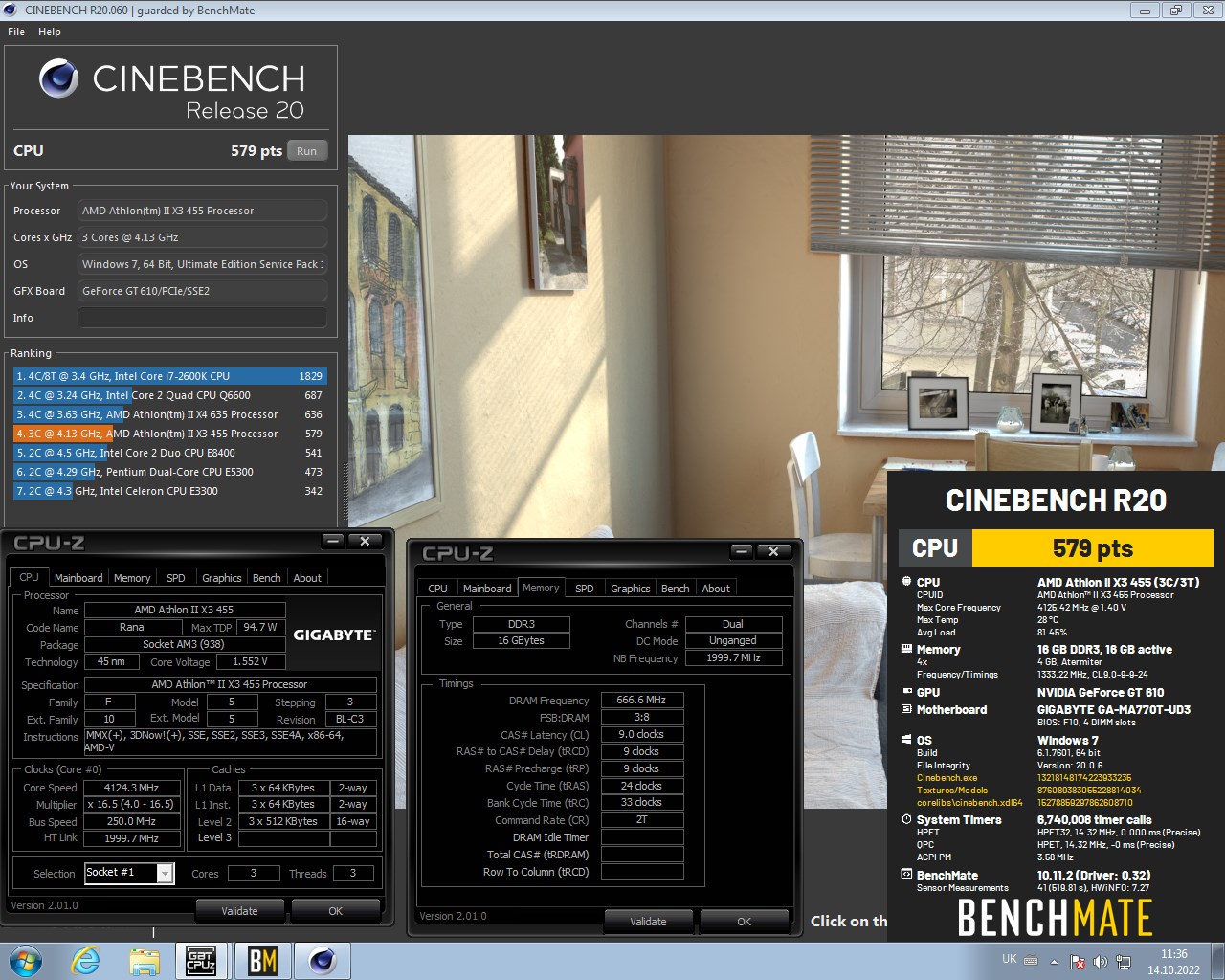This screenshot has width=1225, height=980.
Task: Click the Core Voltage value 1.552 V
Action: (x=250, y=661)
